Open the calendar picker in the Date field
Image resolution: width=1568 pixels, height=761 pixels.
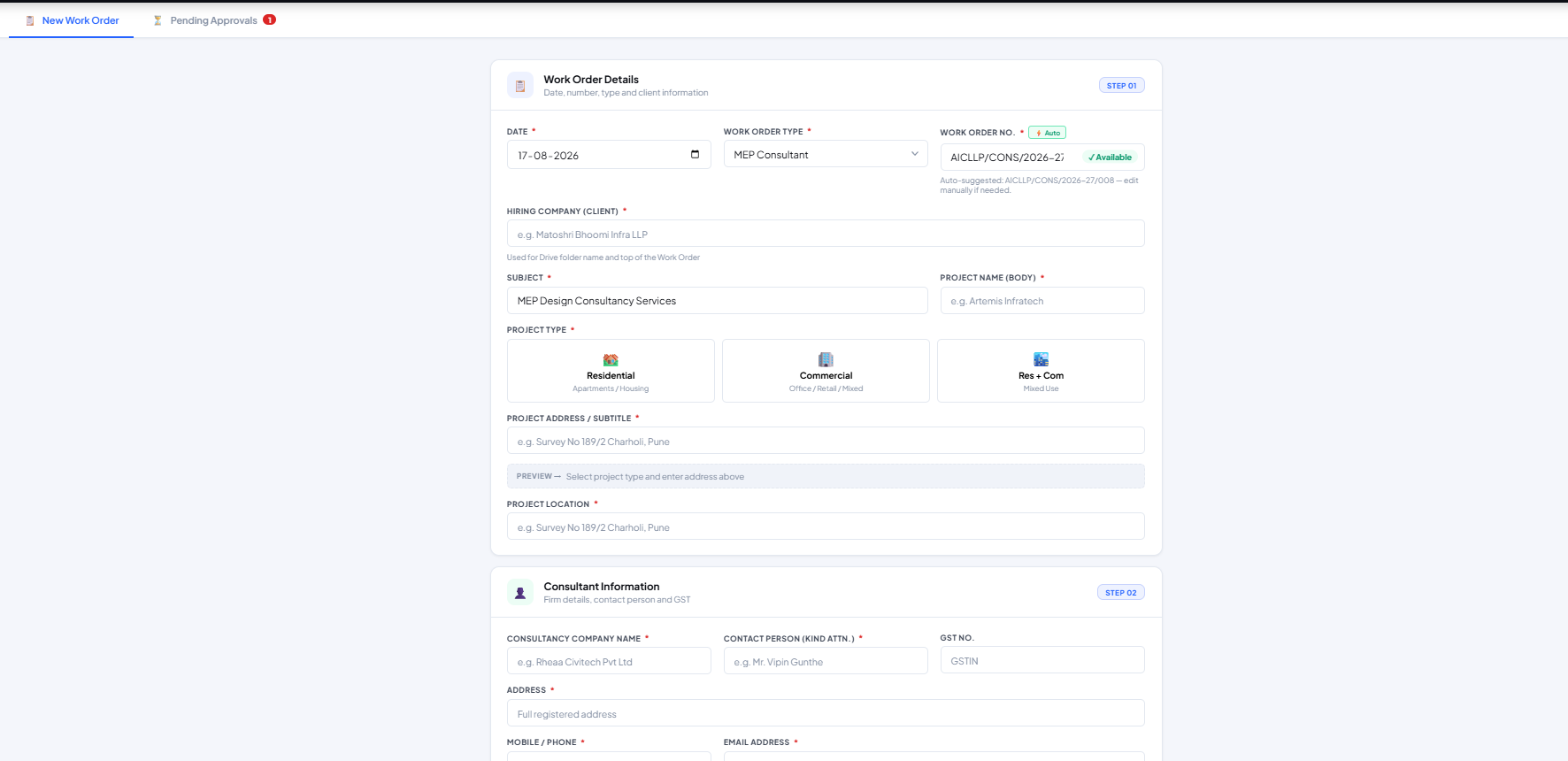695,155
